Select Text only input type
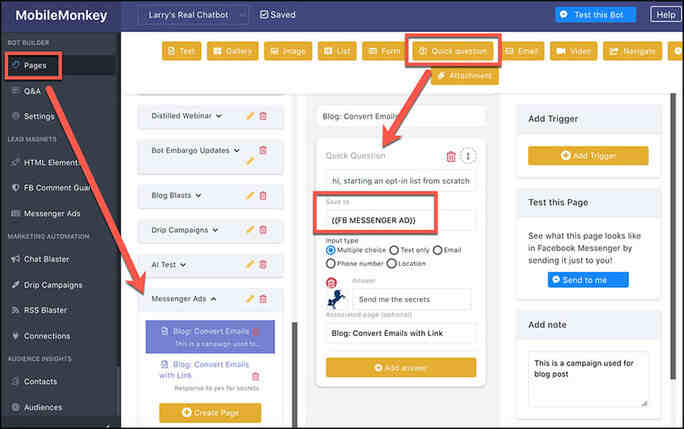 tap(394, 250)
